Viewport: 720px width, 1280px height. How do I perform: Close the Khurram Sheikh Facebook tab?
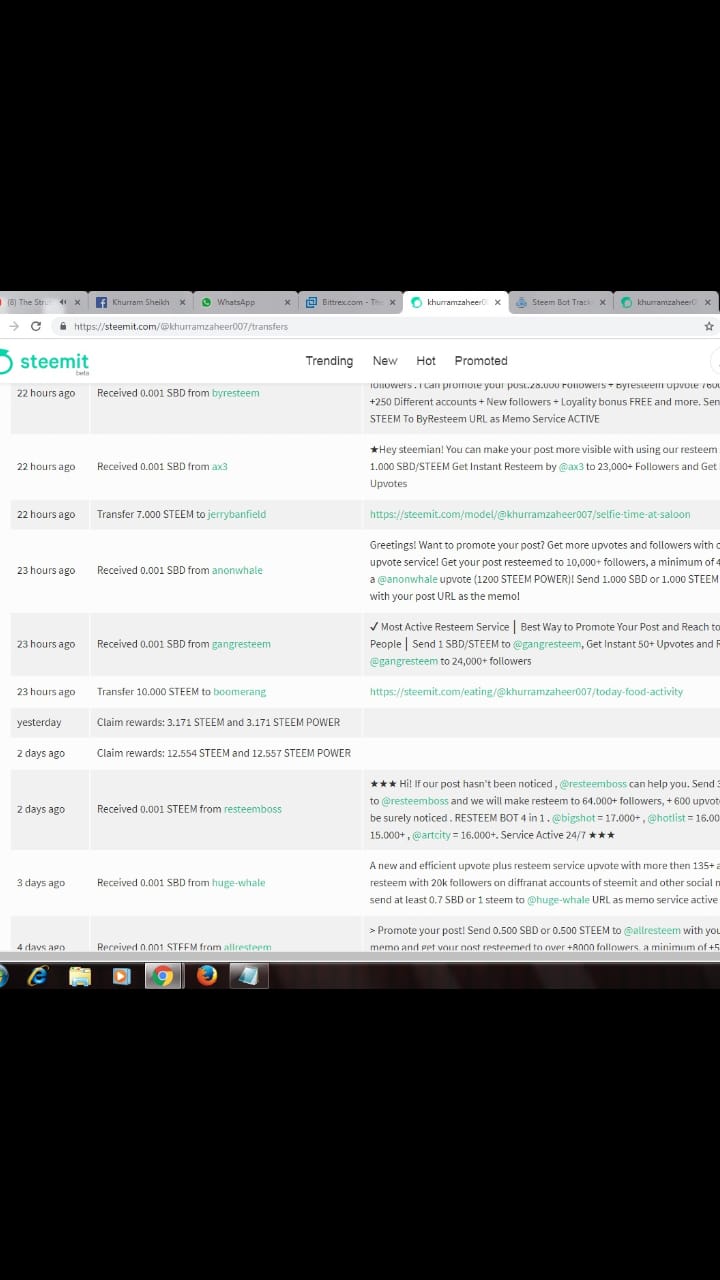182,302
